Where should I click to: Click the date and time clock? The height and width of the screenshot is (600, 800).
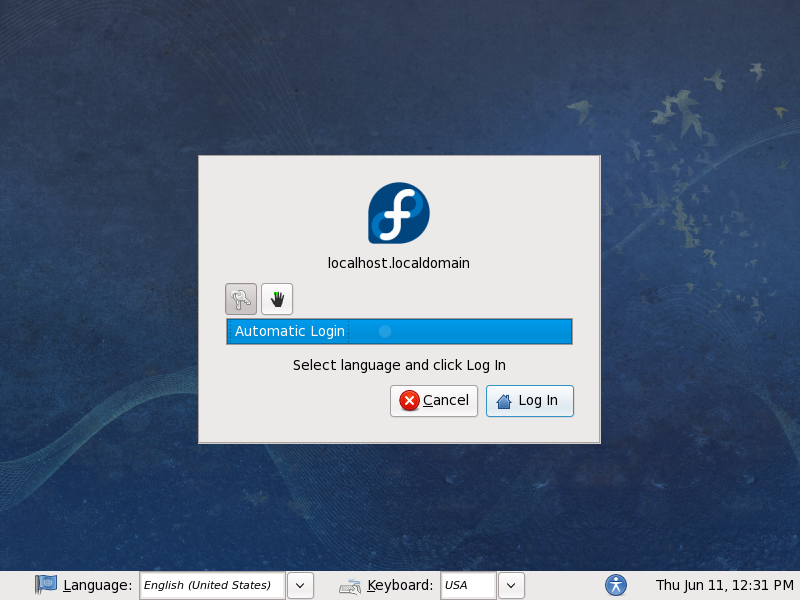coord(724,585)
